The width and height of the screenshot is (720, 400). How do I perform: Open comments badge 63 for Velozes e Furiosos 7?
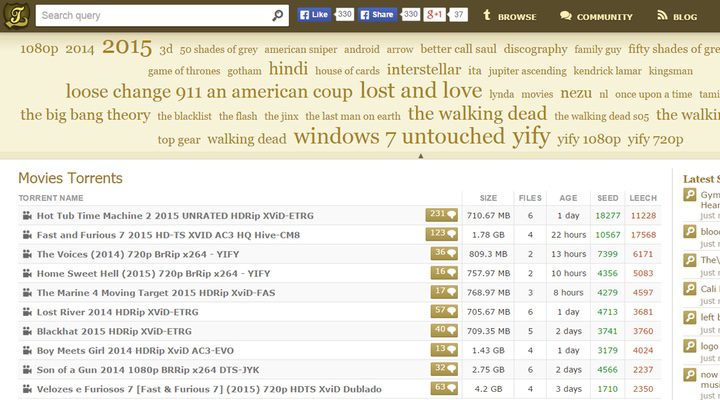pos(444,389)
